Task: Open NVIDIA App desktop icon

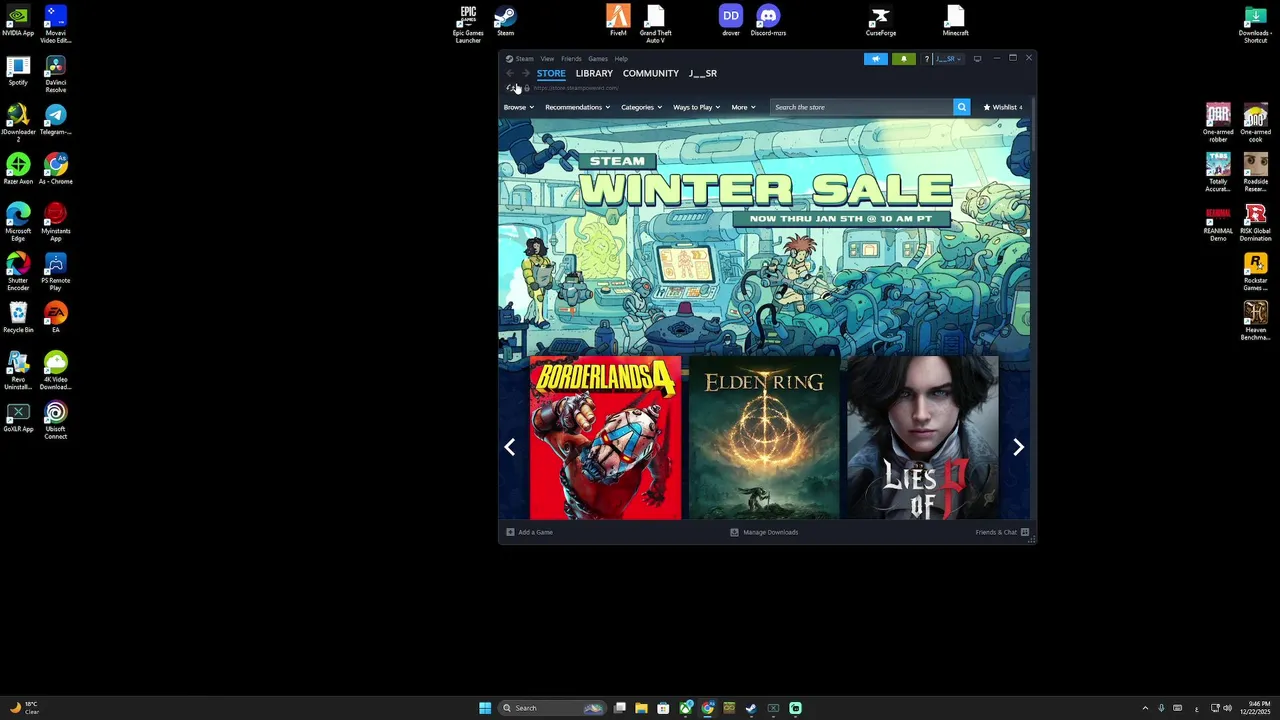Action: point(18,20)
